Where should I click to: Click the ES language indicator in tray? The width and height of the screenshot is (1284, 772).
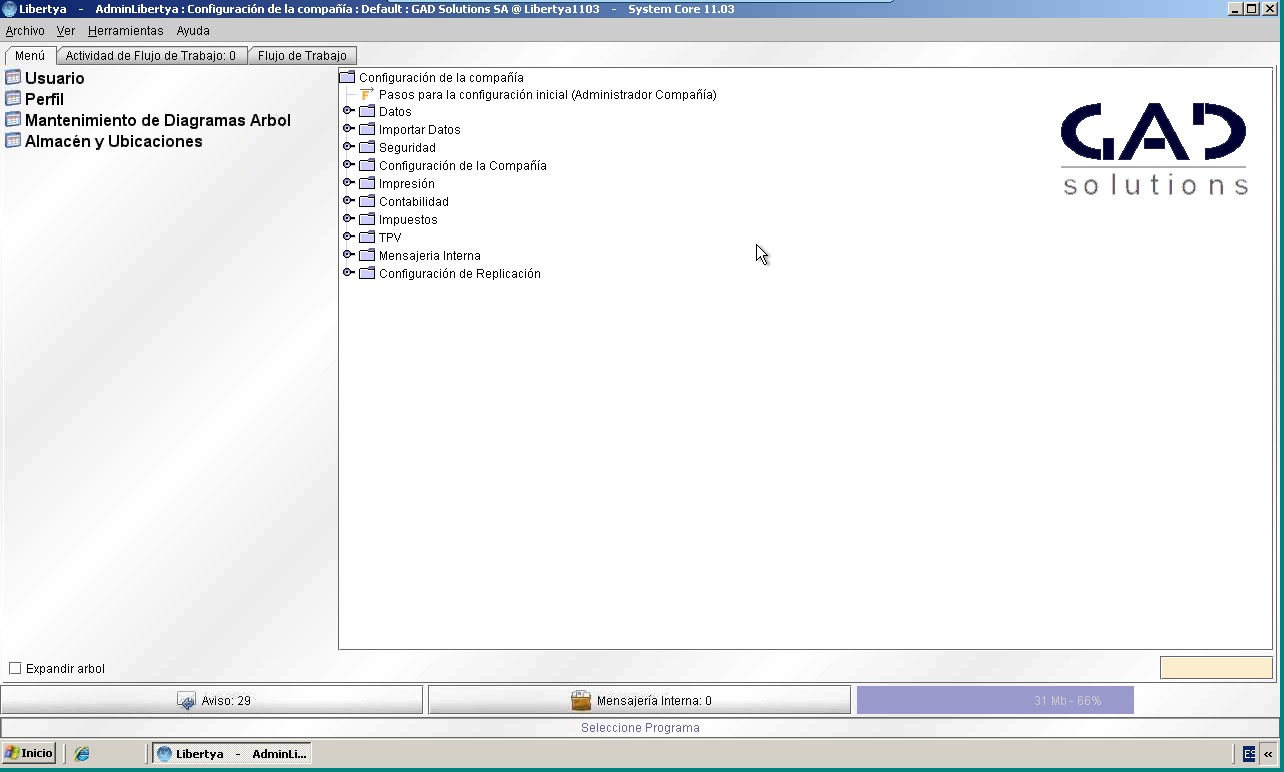click(x=1249, y=754)
